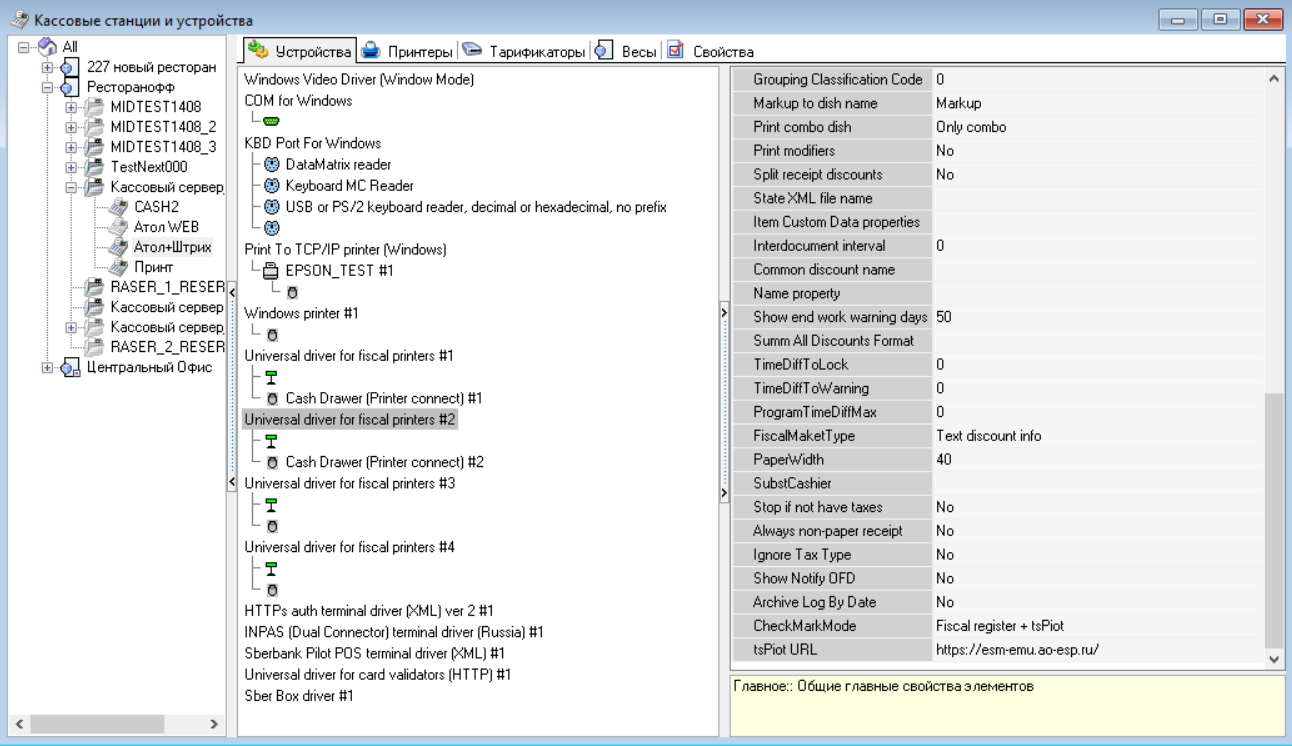Collapse the Ресторанофф tree node
The width and height of the screenshot is (1292, 746).
pos(47,87)
